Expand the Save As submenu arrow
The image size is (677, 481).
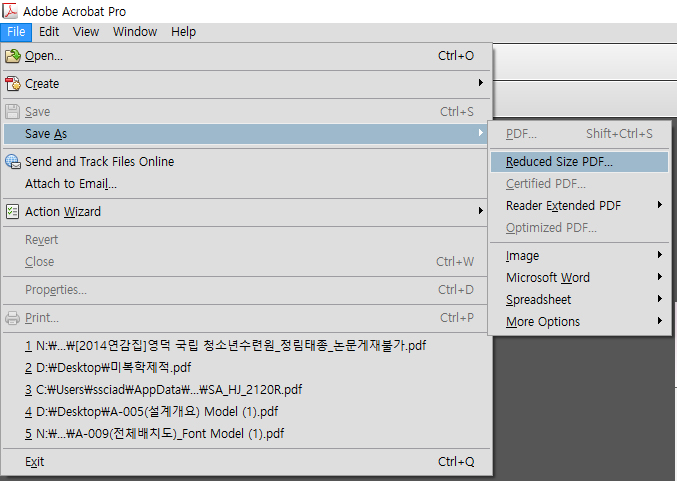tap(481, 133)
